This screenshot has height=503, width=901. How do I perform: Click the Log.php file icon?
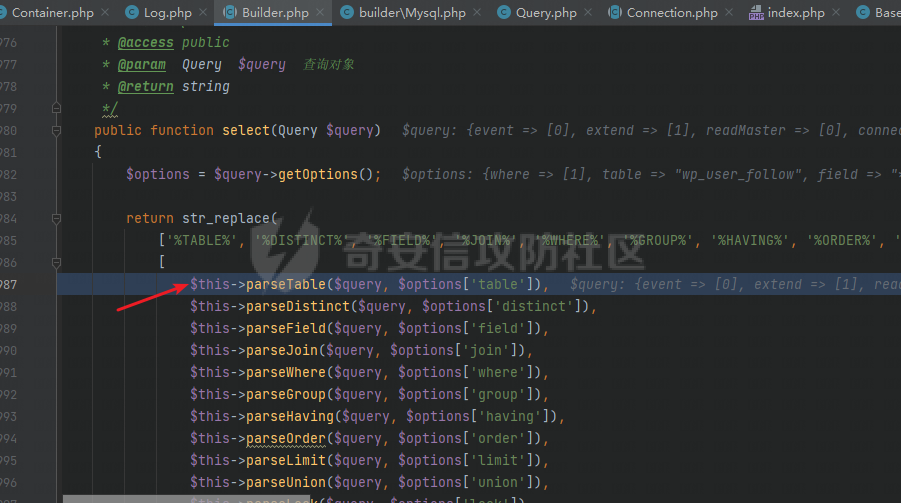tap(131, 13)
